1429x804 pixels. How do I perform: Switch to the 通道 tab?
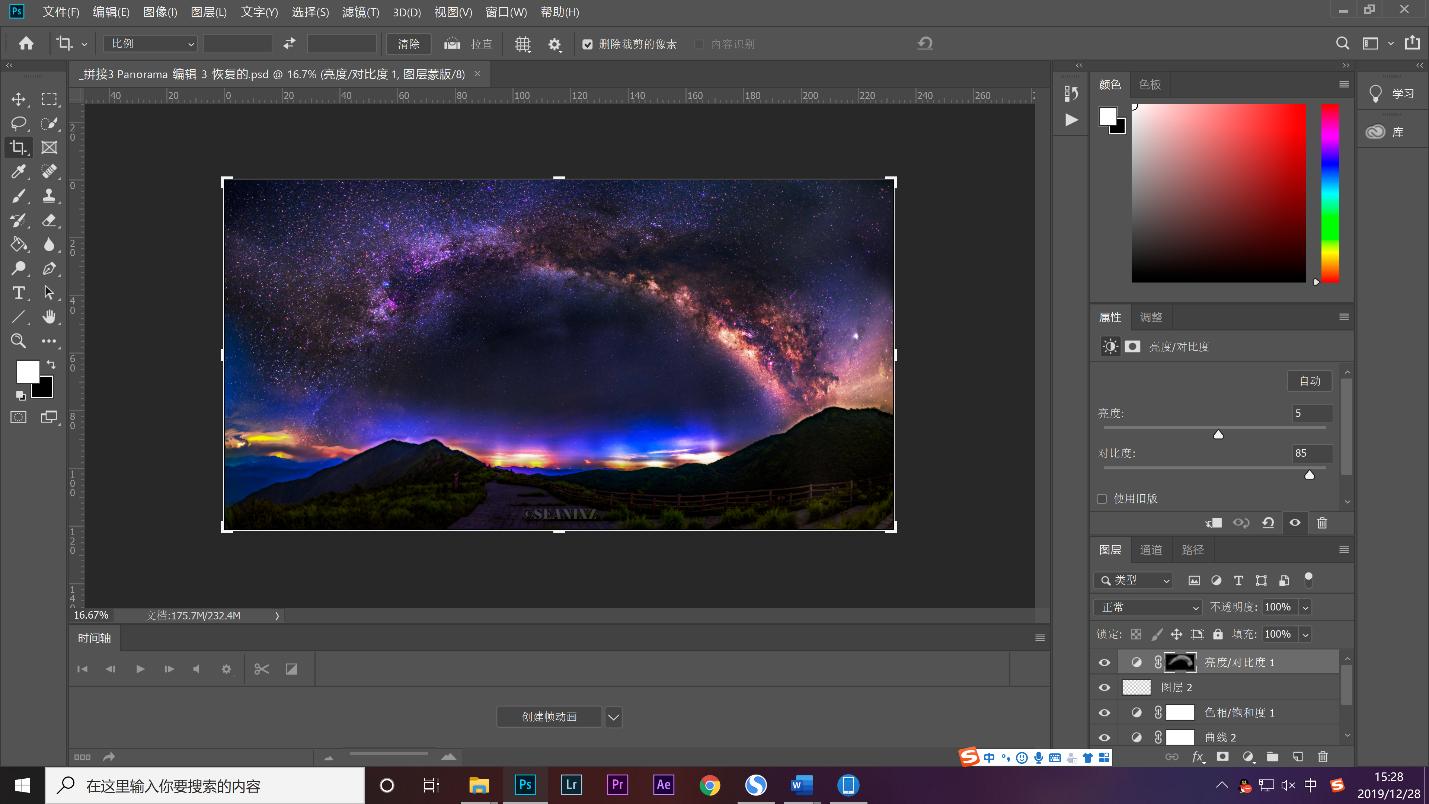click(1151, 550)
